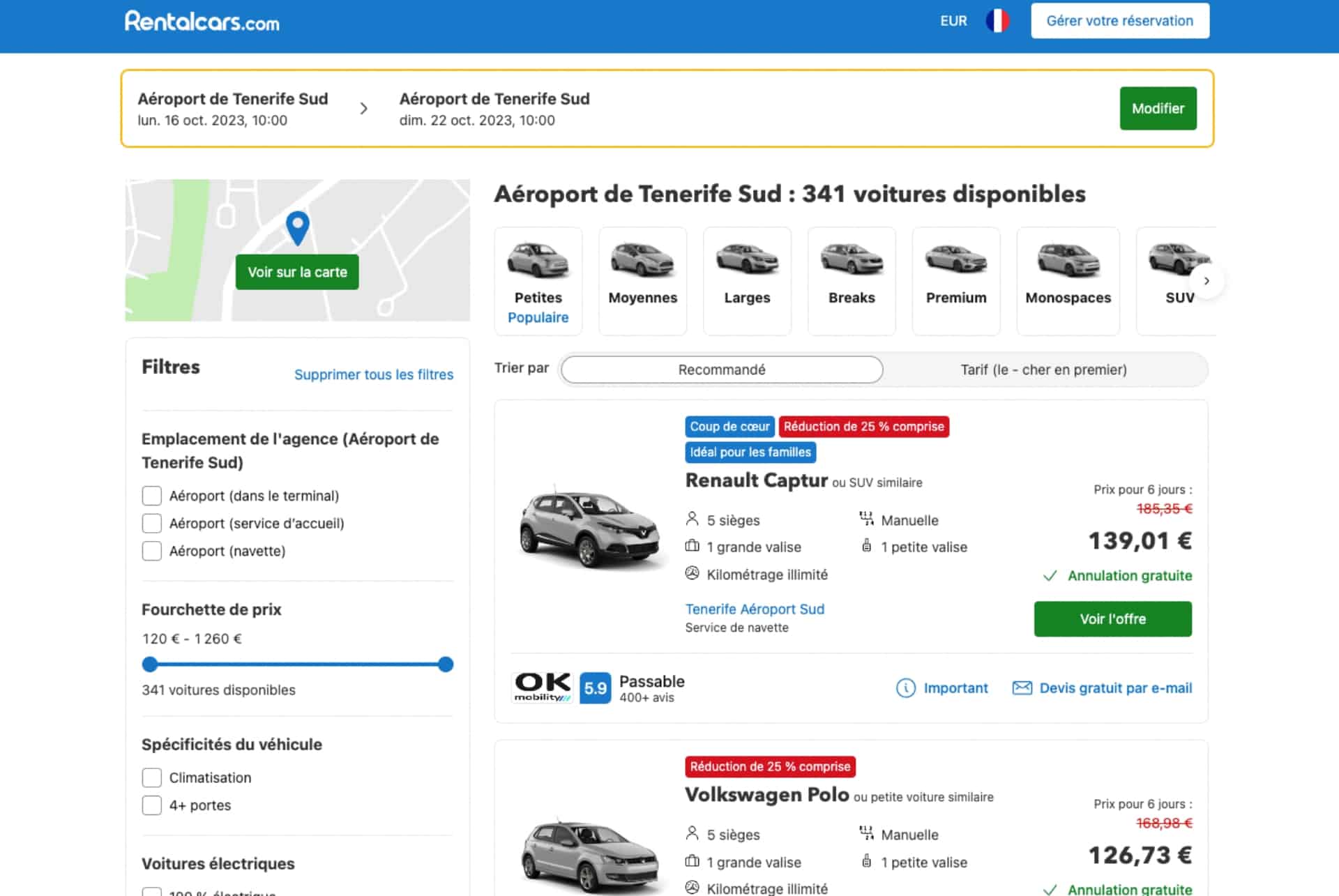
Task: Select the Breaks car category
Action: (x=852, y=281)
